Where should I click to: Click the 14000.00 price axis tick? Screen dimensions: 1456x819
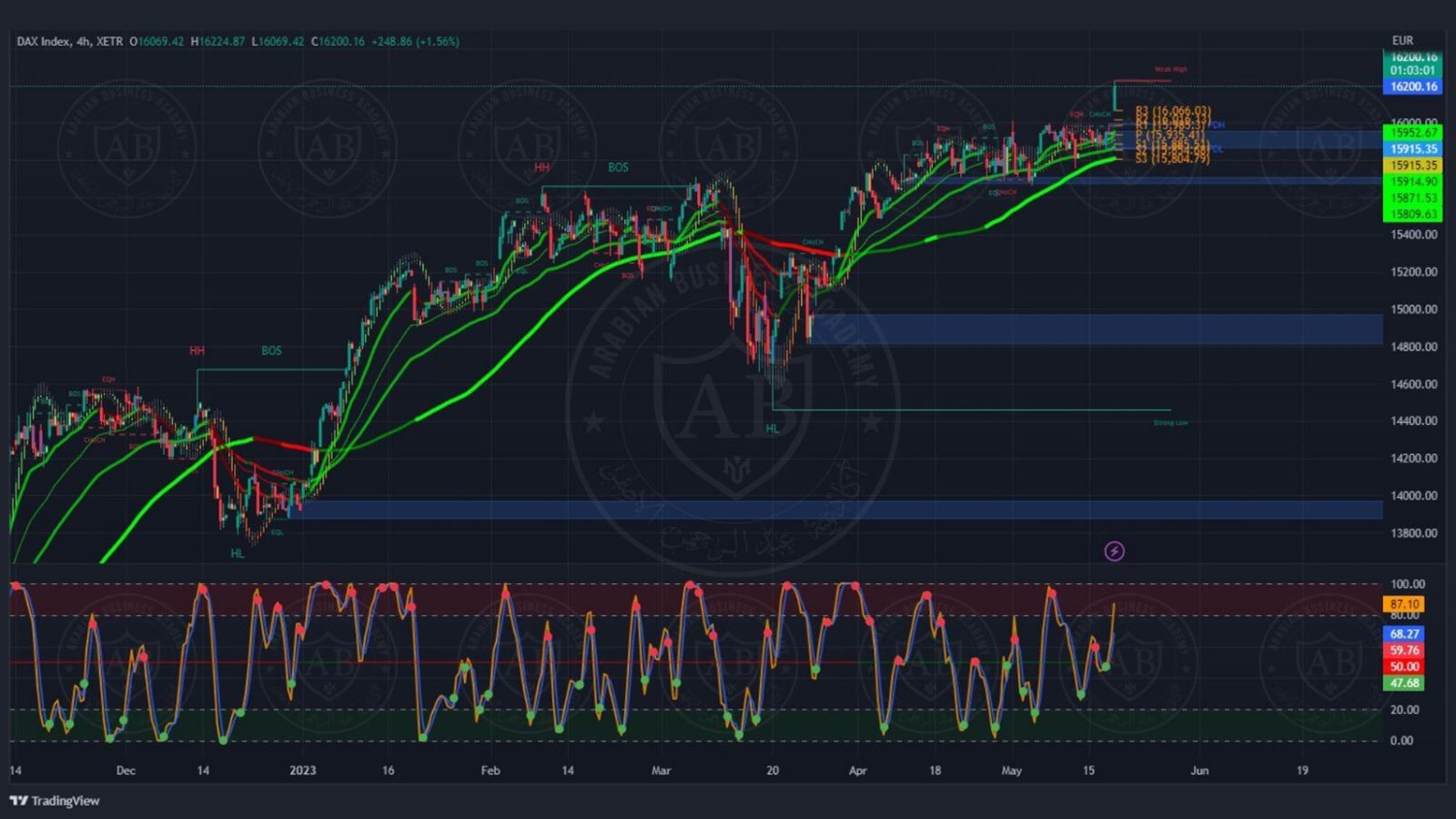pyautogui.click(x=1413, y=496)
